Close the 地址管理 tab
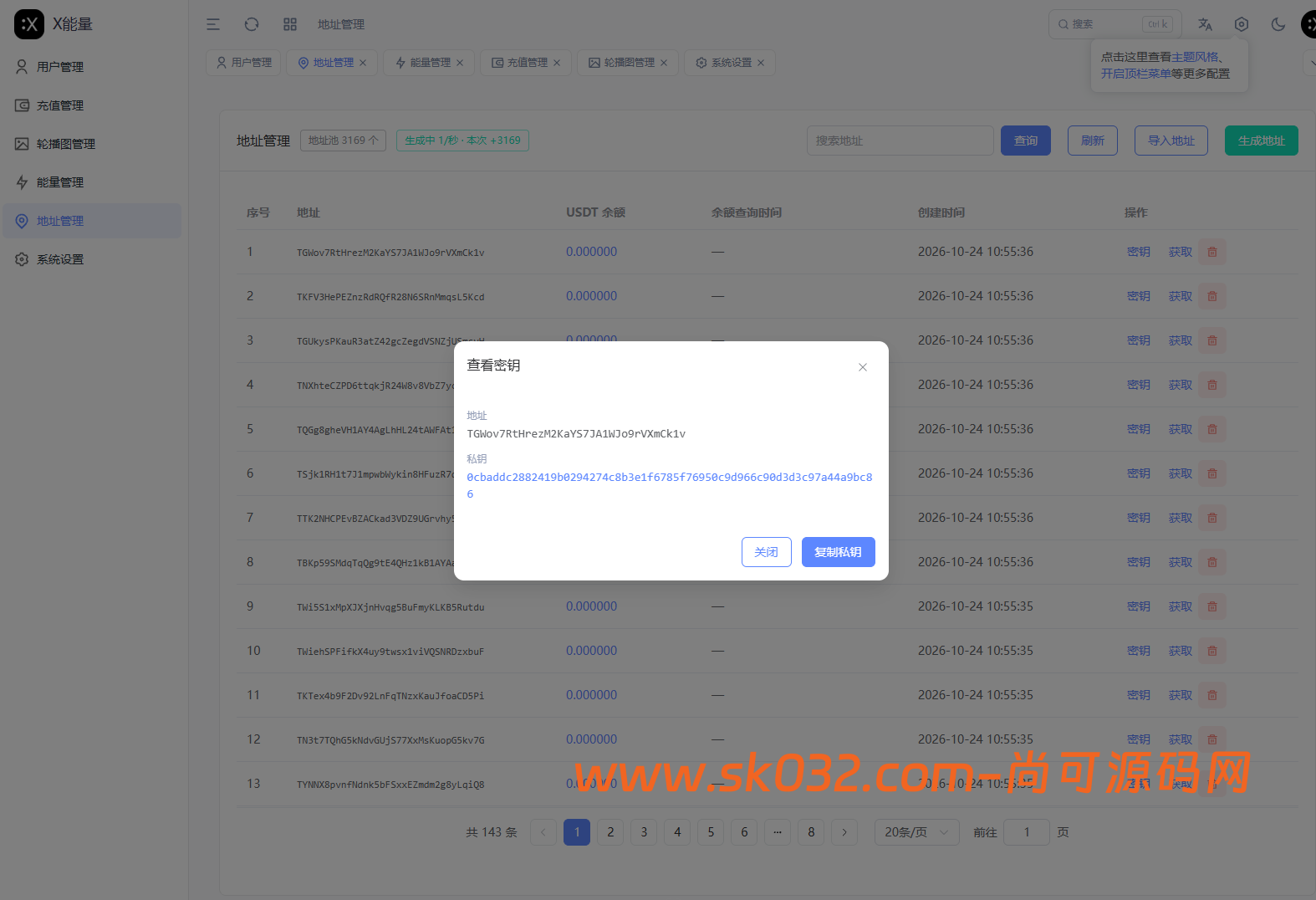Viewport: 1316px width, 900px height. (363, 63)
